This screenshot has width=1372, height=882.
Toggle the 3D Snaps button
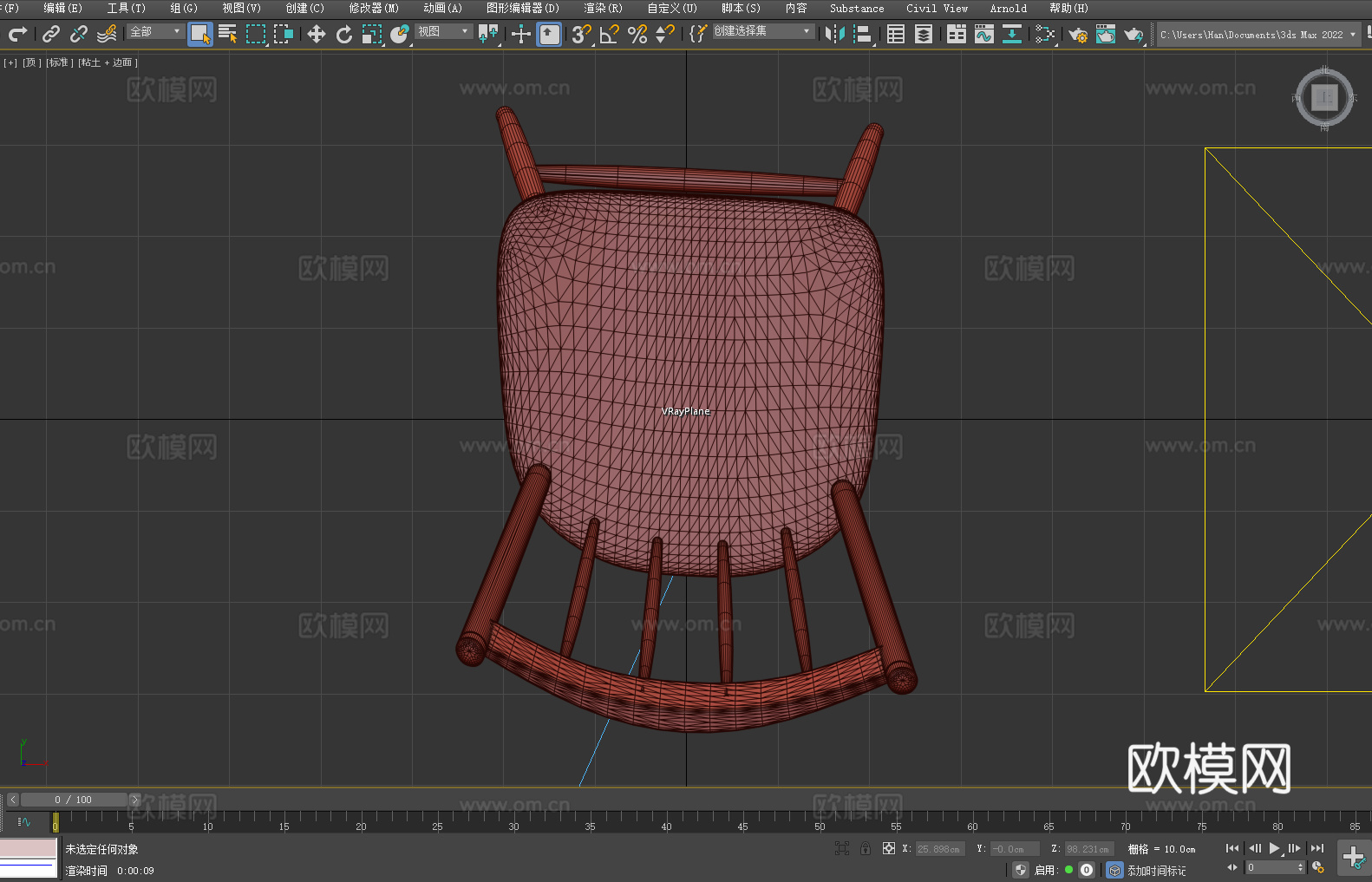pos(582,34)
